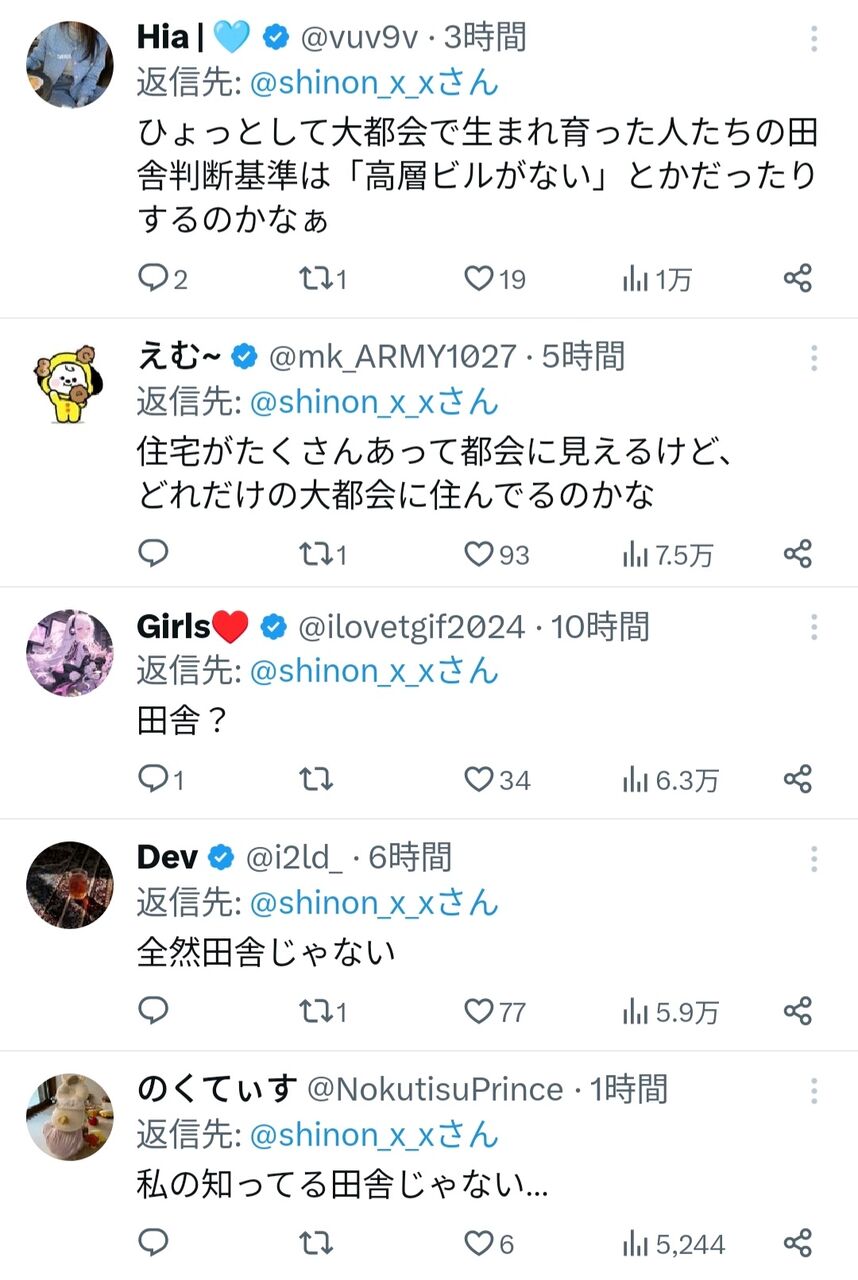Open the @NokutisuPrince user handle

435,1088
